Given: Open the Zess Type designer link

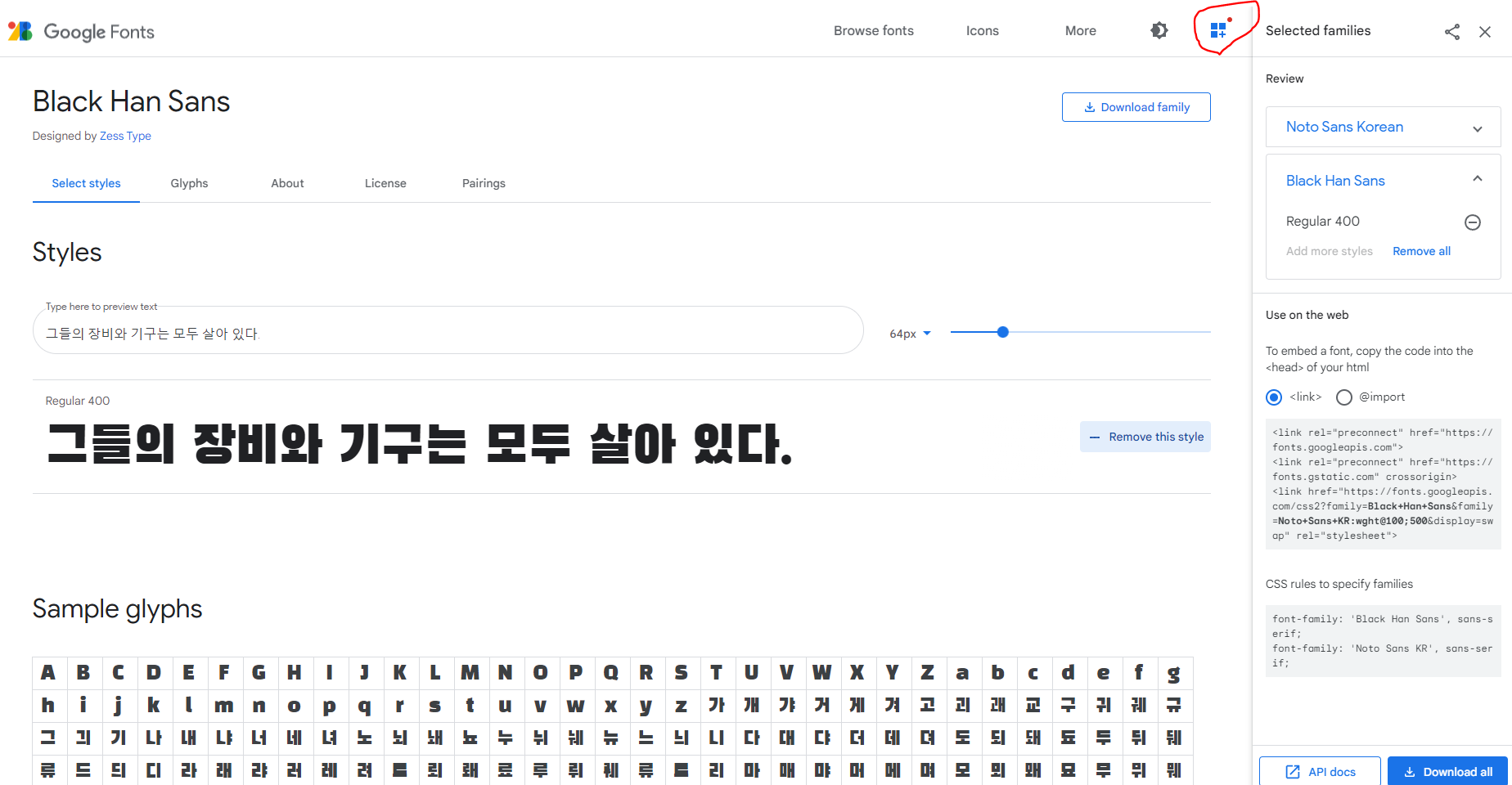Looking at the screenshot, I should [125, 136].
